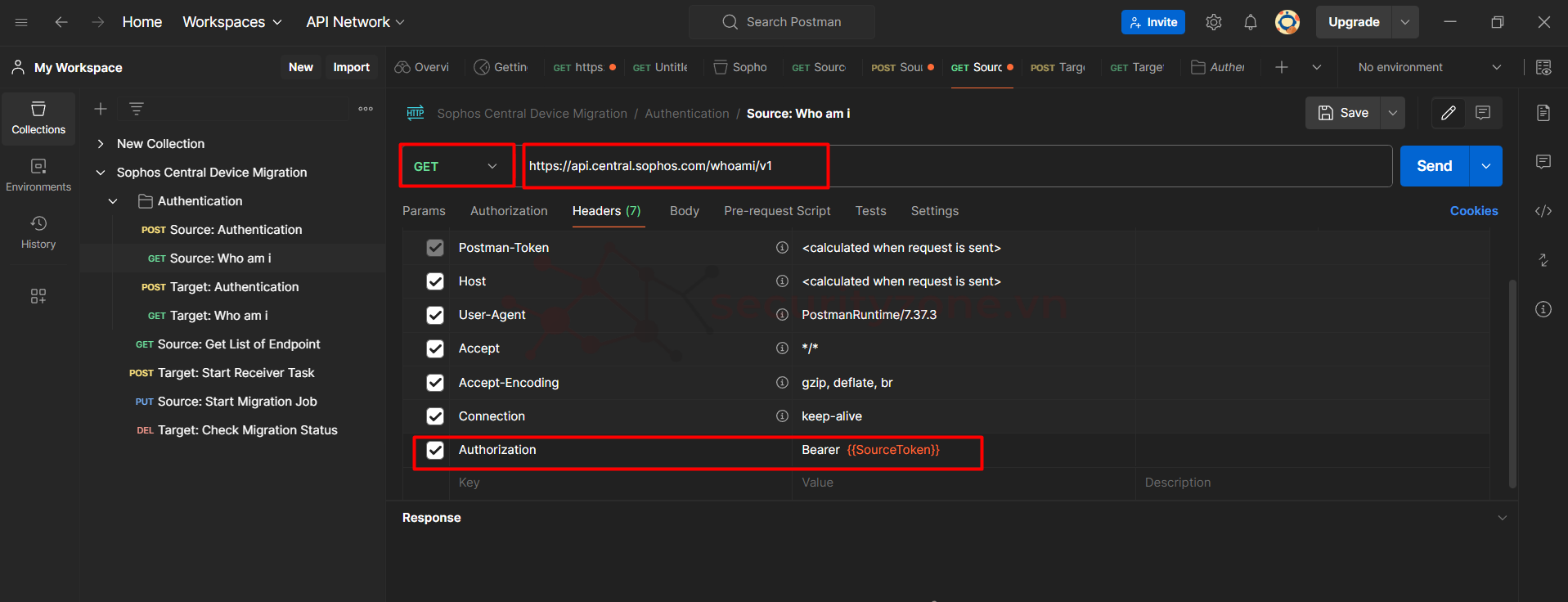The width and height of the screenshot is (1568, 602).
Task: Switch to the Pre-request Script tab
Action: pyautogui.click(x=777, y=211)
